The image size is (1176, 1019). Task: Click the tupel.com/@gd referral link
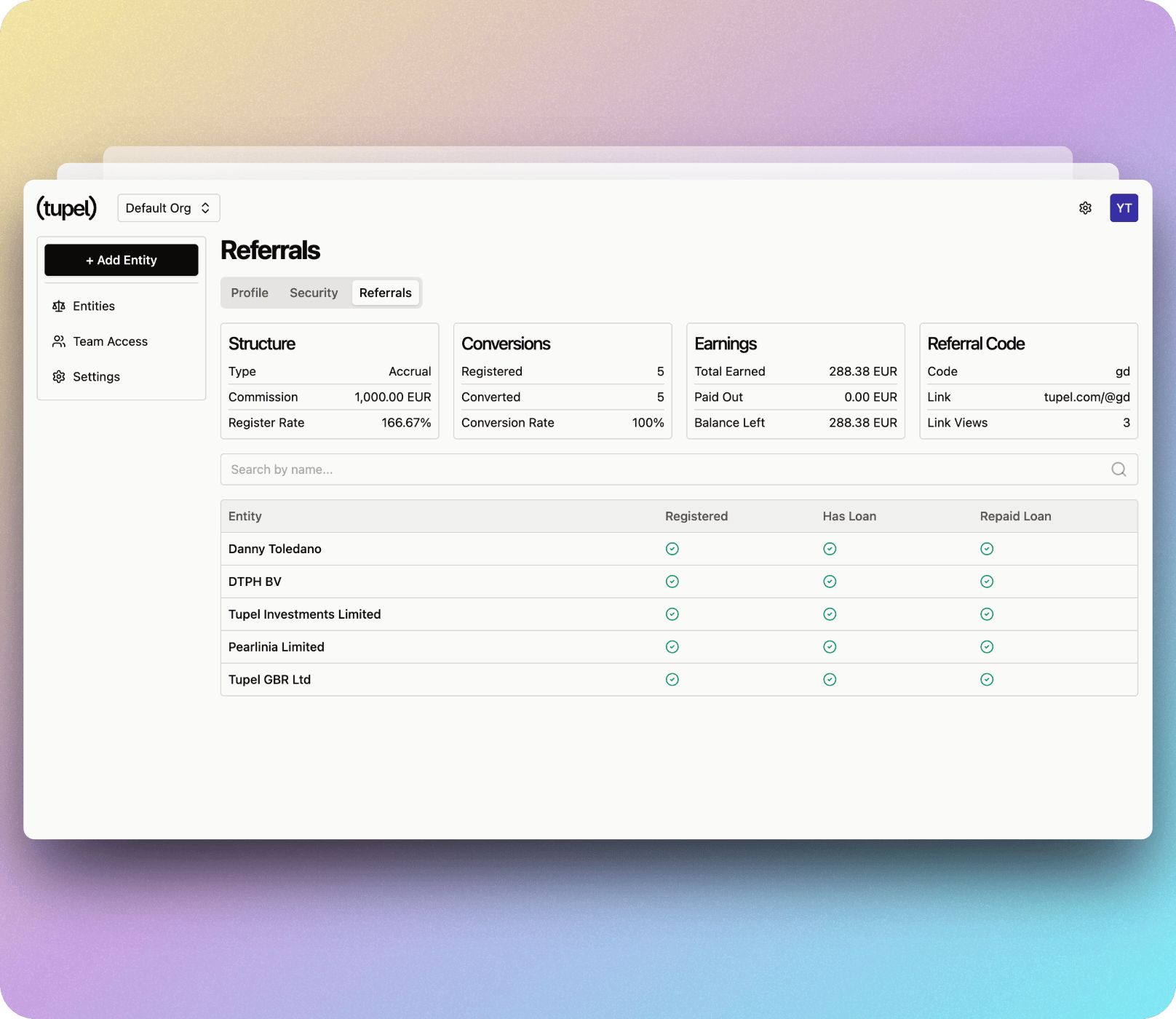tap(1086, 397)
